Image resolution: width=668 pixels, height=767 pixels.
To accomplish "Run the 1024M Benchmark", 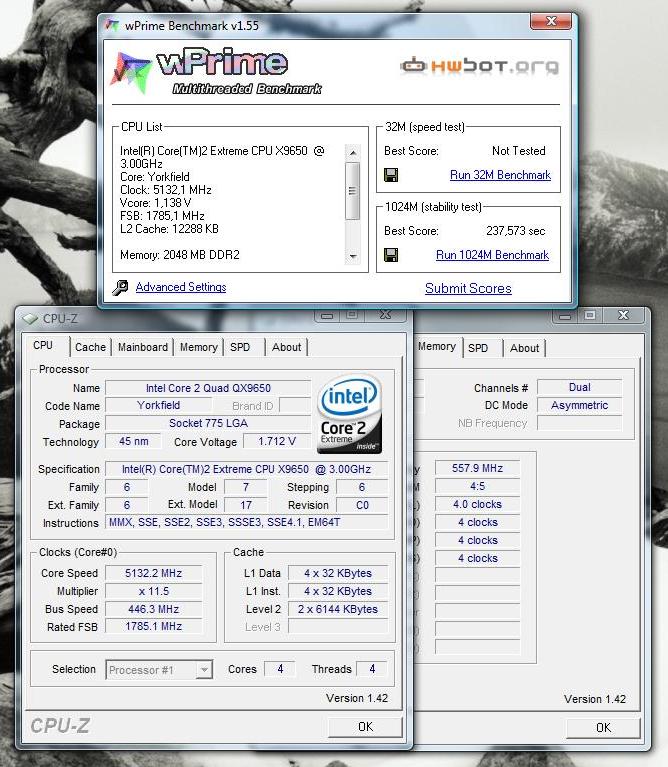I will click(492, 255).
